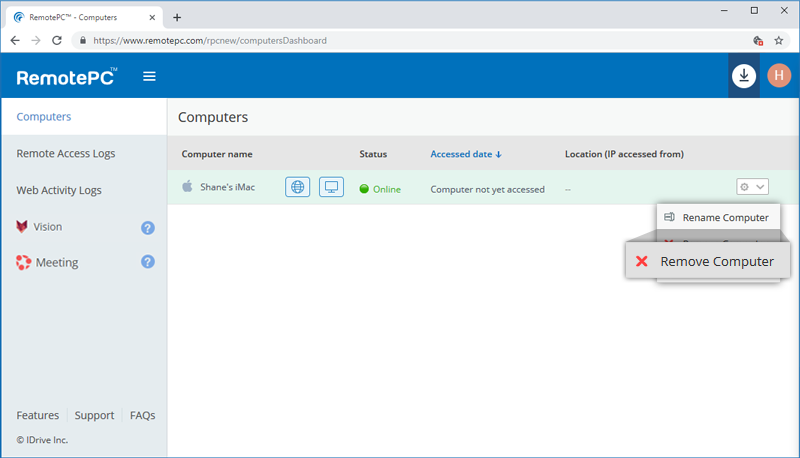Screen dimensions: 800x458
Task: Open Meeting in the sidebar
Action: coord(57,263)
